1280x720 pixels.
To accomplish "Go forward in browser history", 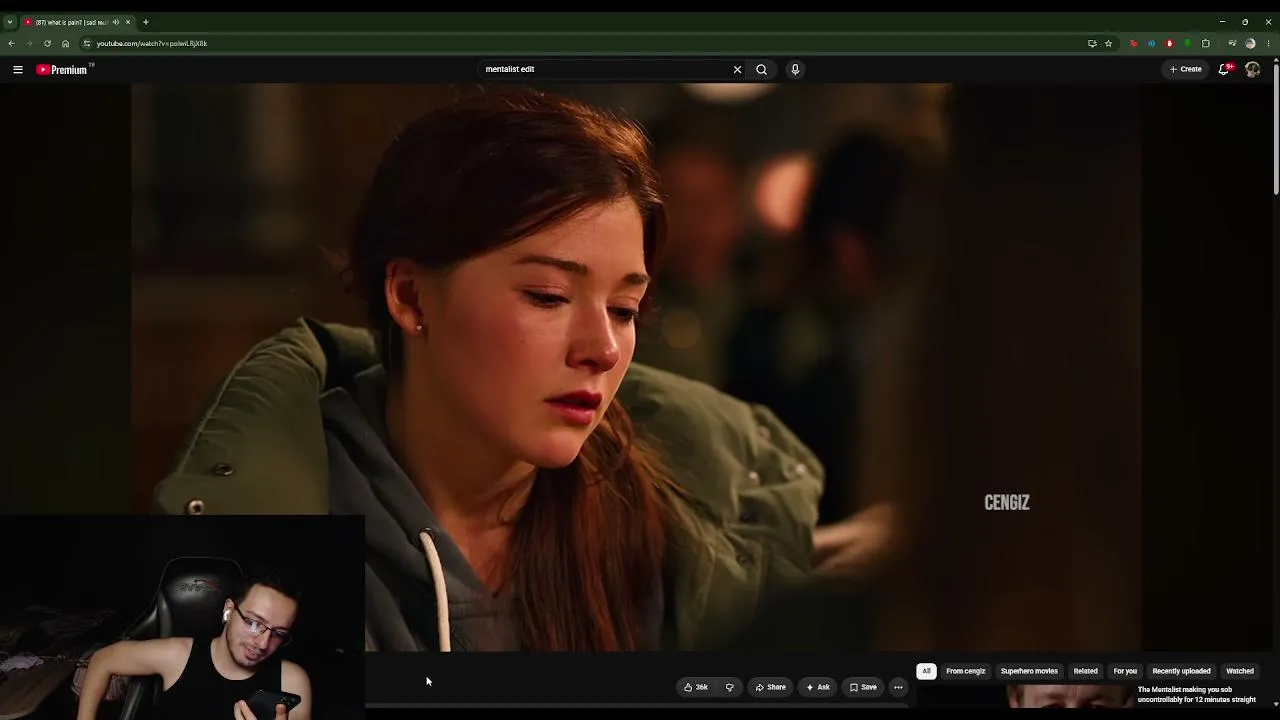I will coord(29,43).
